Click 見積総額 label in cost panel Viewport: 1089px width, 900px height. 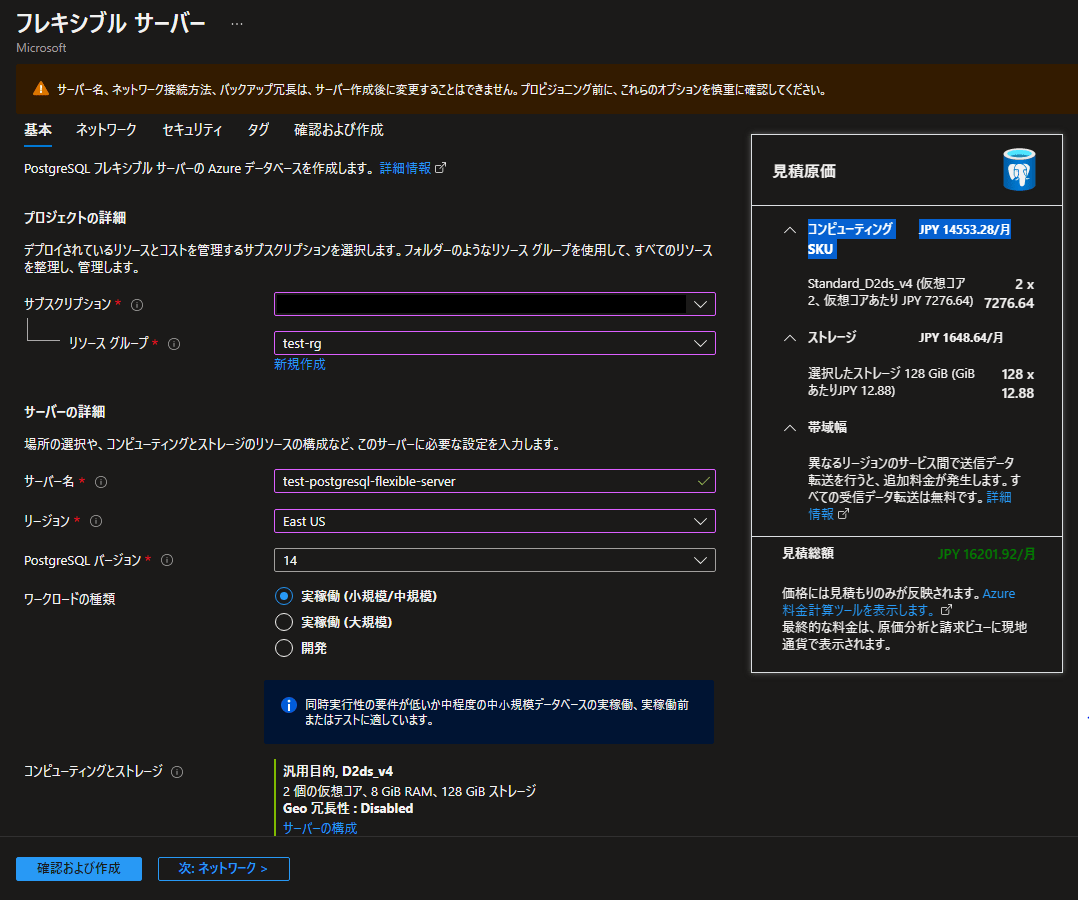pyautogui.click(x=808, y=553)
